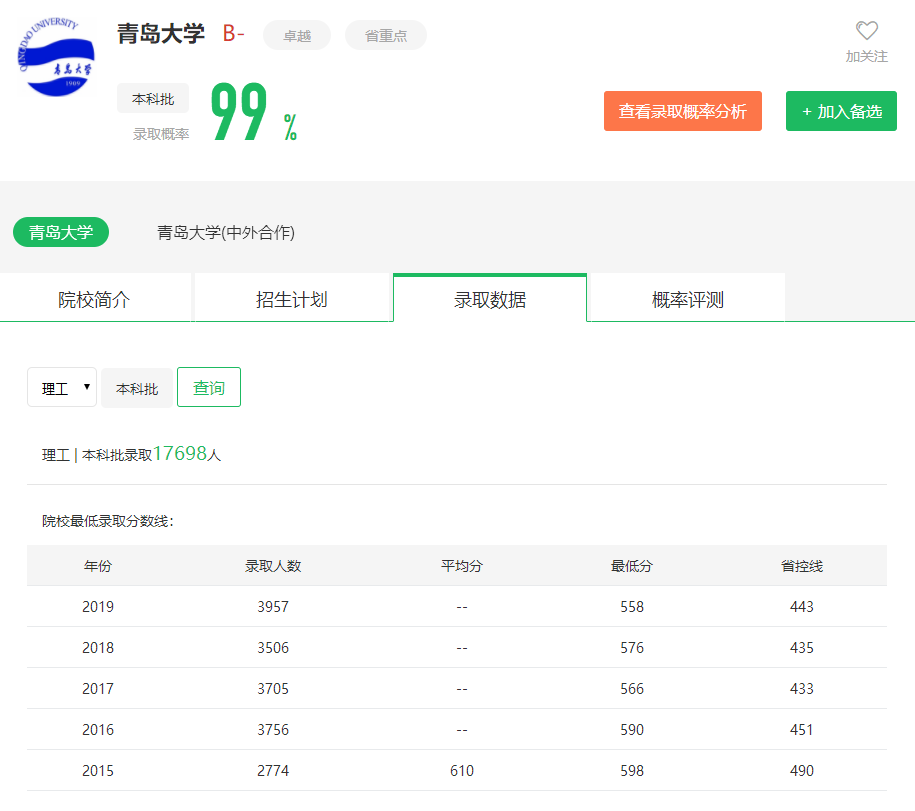Click the Qingdao University logo
The height and width of the screenshot is (811, 915).
pos(57,57)
